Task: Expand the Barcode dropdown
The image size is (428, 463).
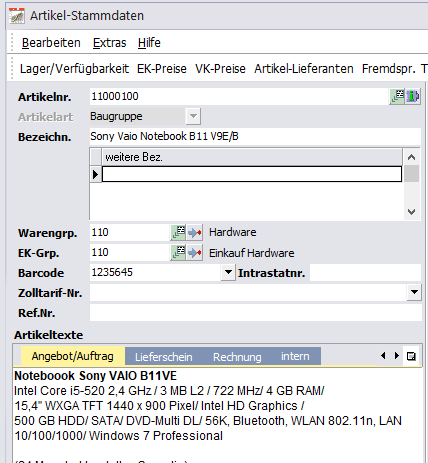Action: (x=228, y=272)
